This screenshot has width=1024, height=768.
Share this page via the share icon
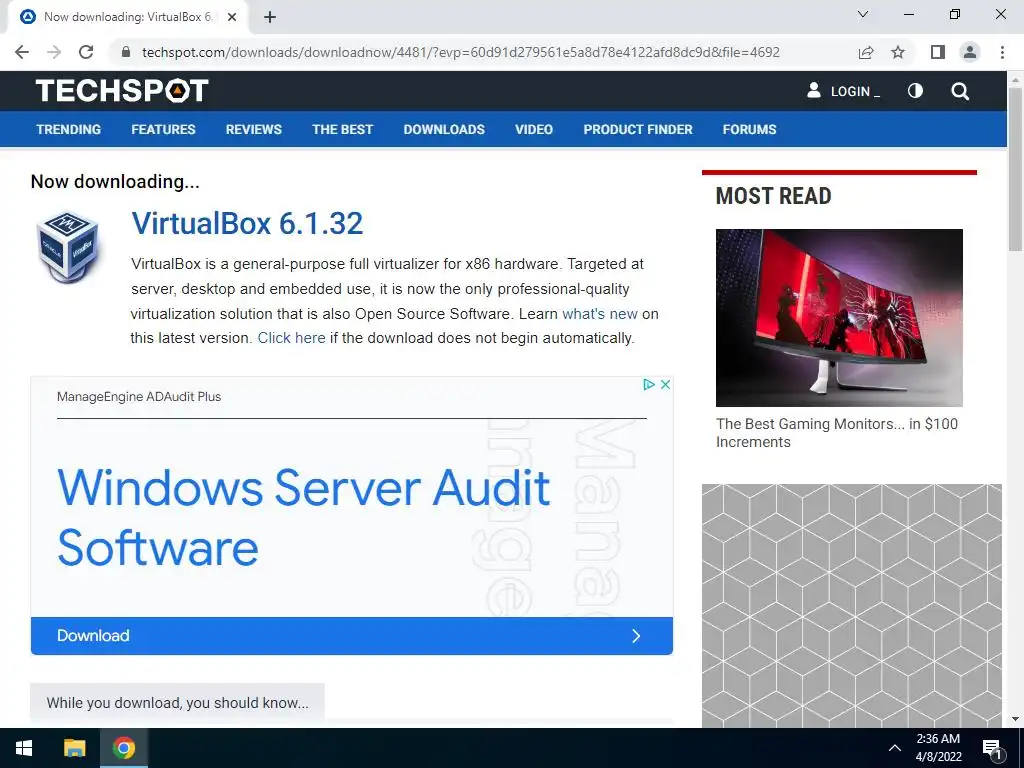pos(866,52)
